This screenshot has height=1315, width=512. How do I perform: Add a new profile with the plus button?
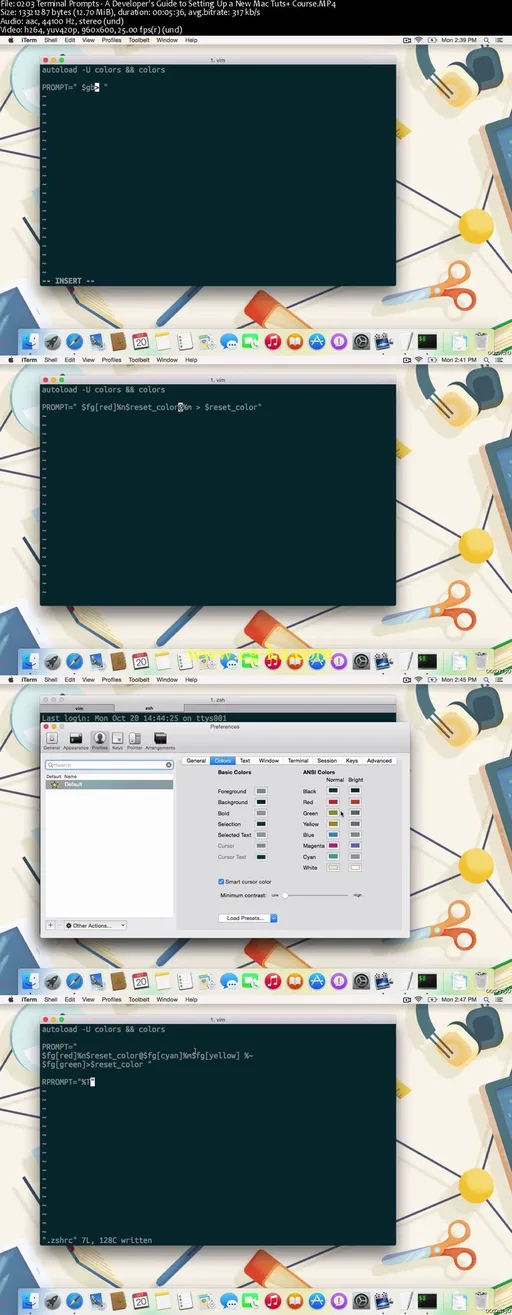click(50, 925)
